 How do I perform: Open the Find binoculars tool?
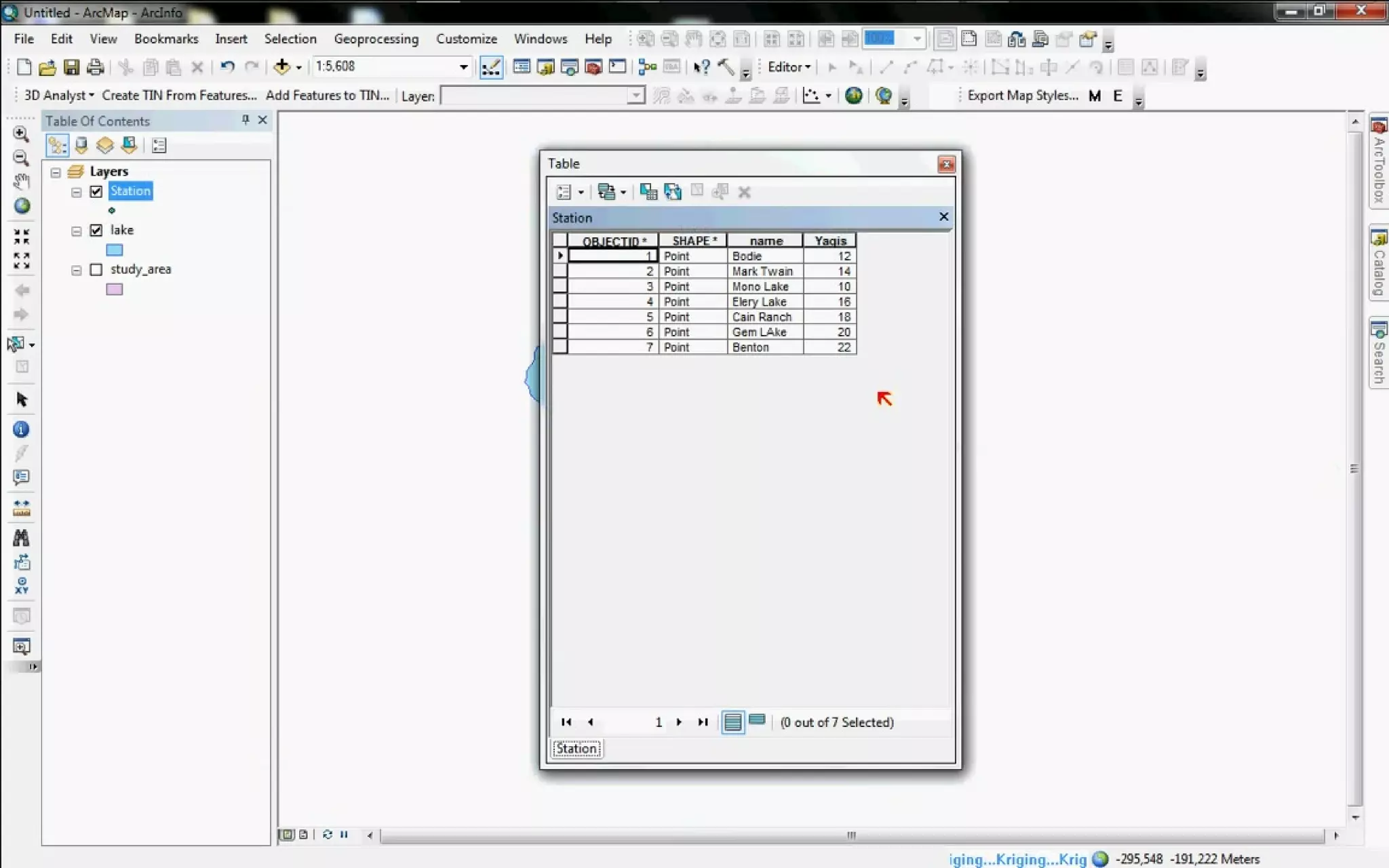pos(21,538)
